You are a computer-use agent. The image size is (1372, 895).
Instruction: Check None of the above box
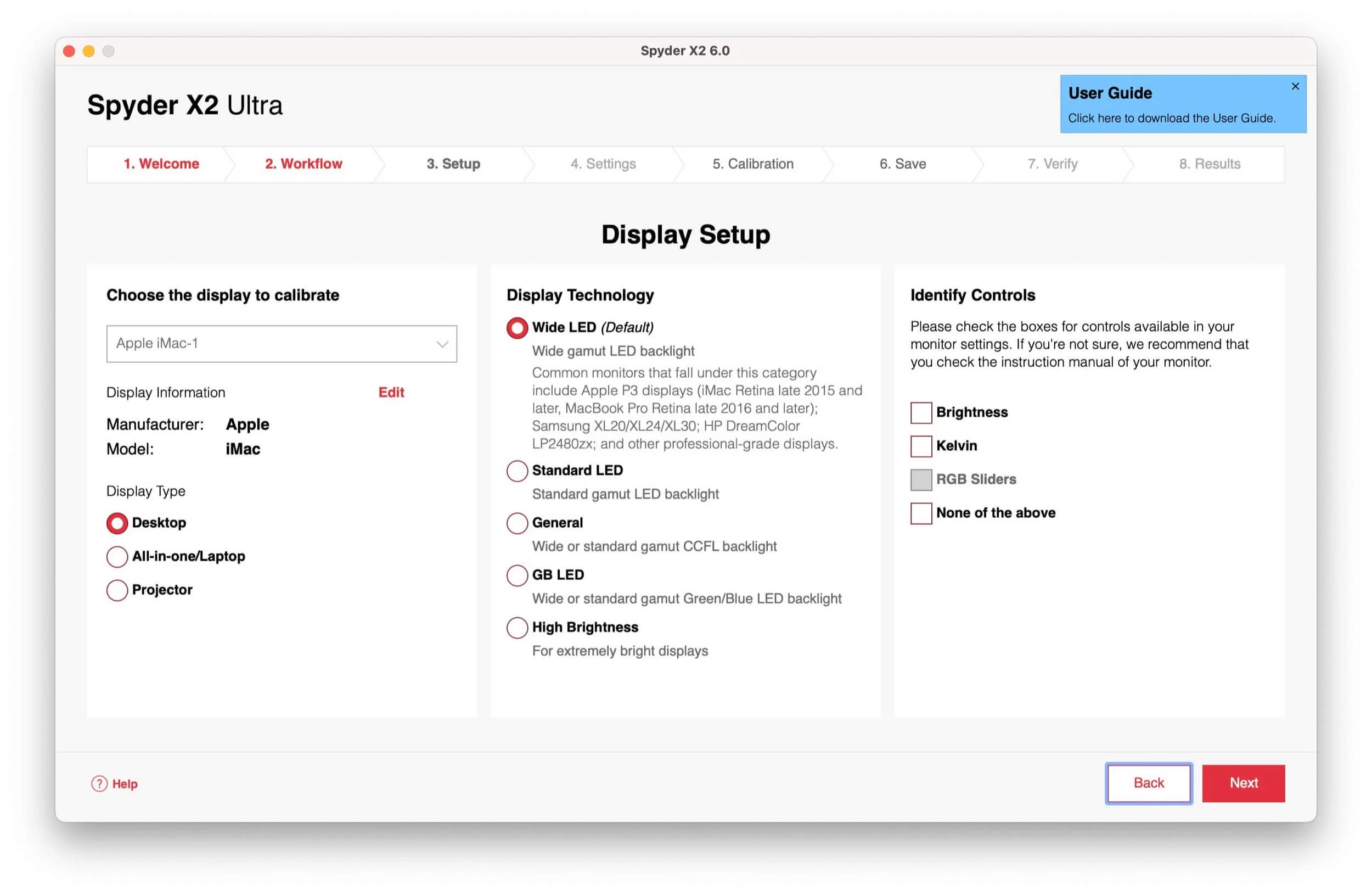[x=921, y=513]
